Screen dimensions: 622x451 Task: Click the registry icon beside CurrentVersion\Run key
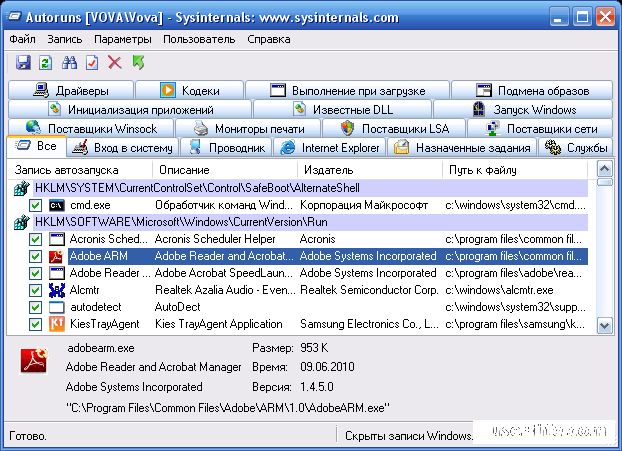[x=22, y=222]
